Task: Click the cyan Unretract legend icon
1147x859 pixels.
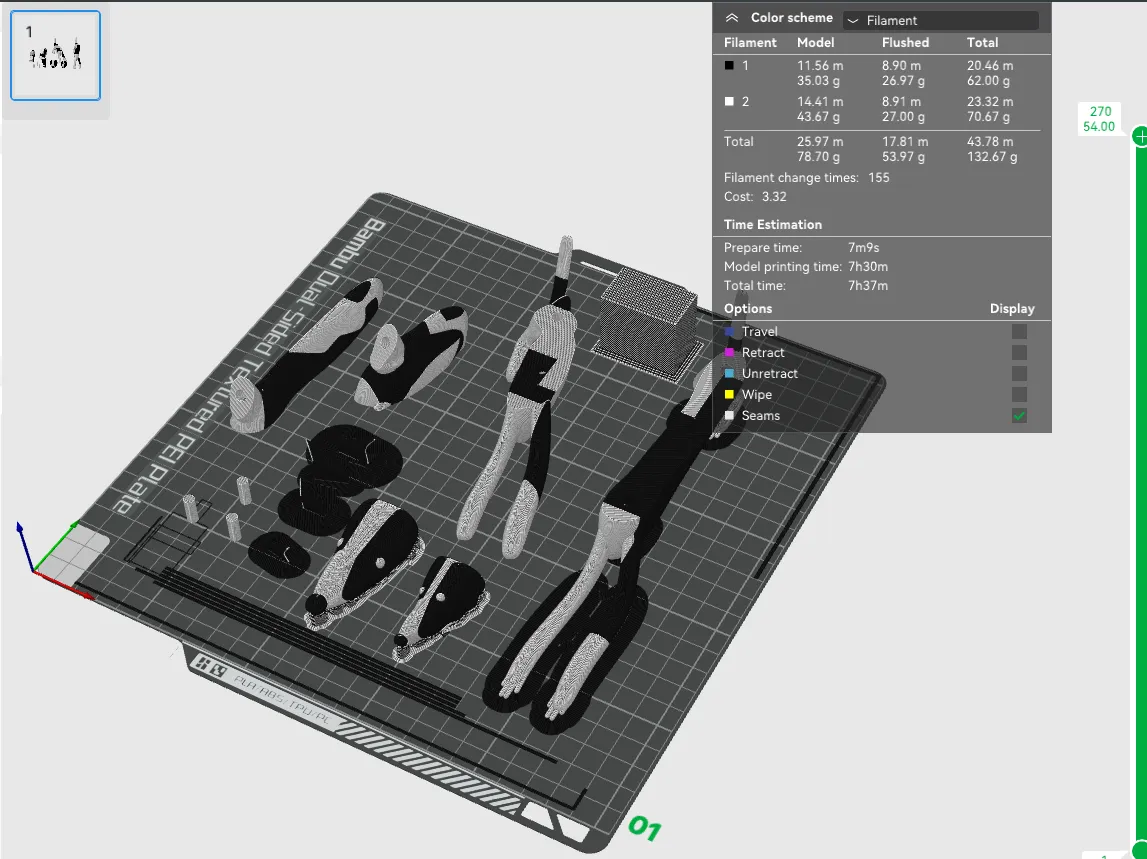Action: pos(729,374)
